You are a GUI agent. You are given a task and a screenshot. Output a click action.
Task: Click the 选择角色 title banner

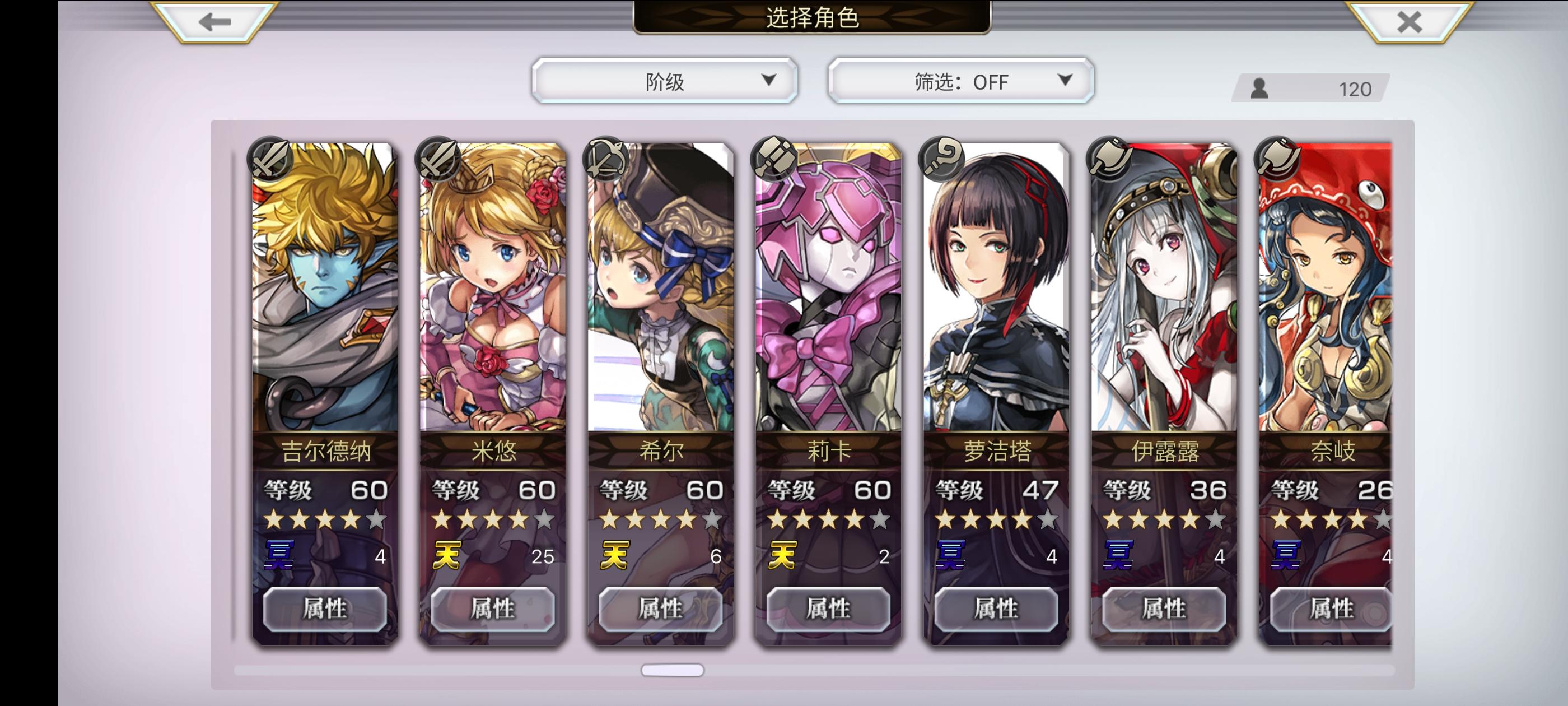pyautogui.click(x=812, y=17)
